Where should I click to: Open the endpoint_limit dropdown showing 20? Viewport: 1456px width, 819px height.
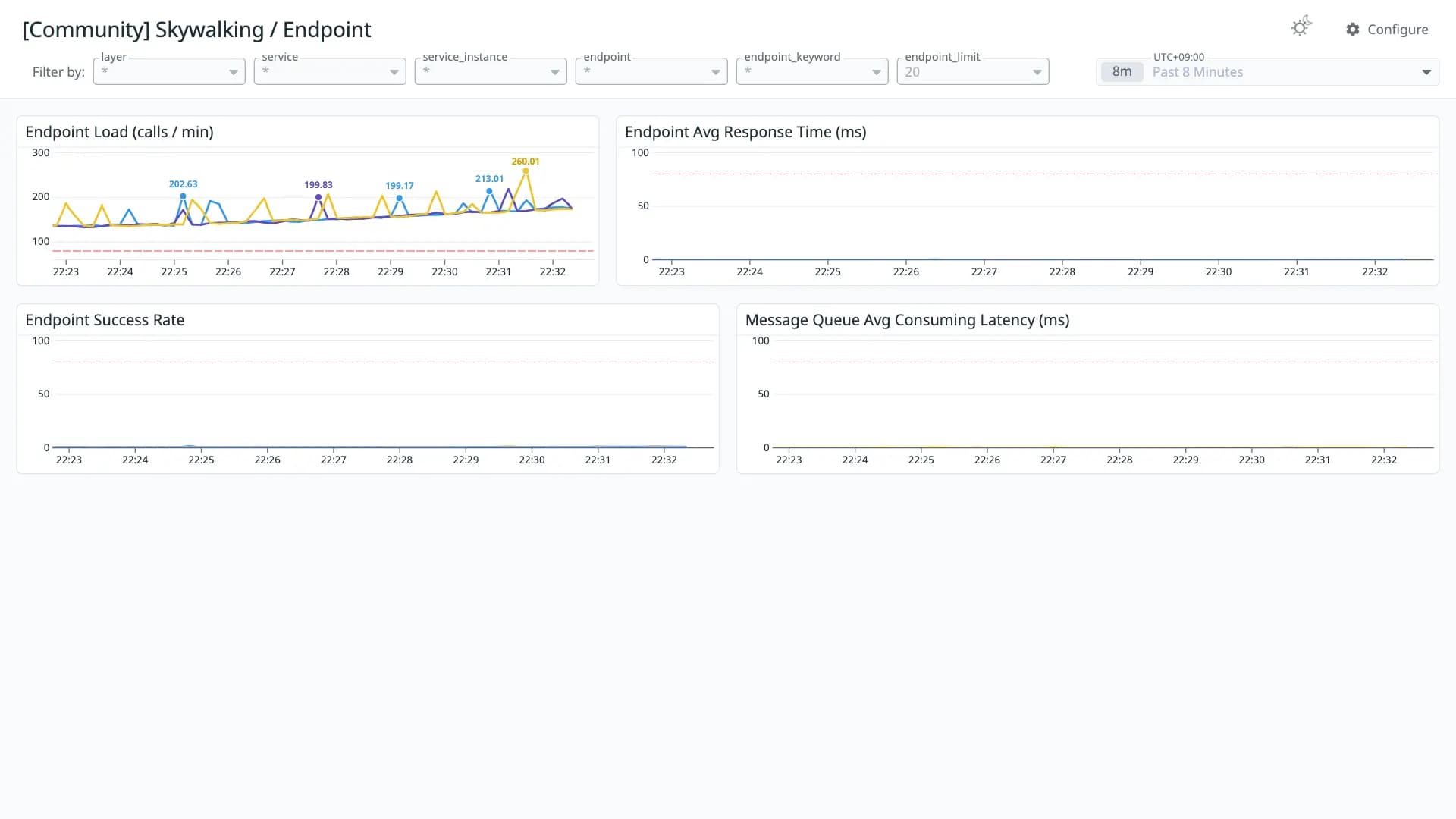[973, 71]
